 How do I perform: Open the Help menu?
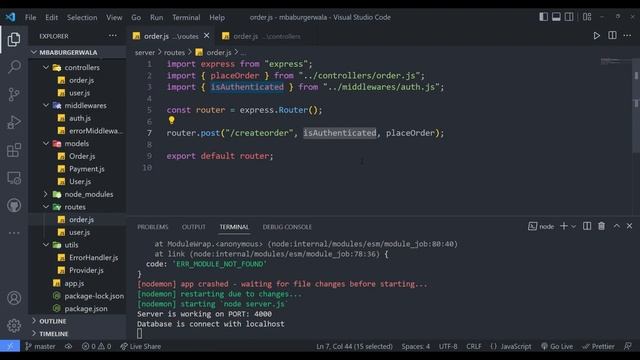tap(217, 17)
